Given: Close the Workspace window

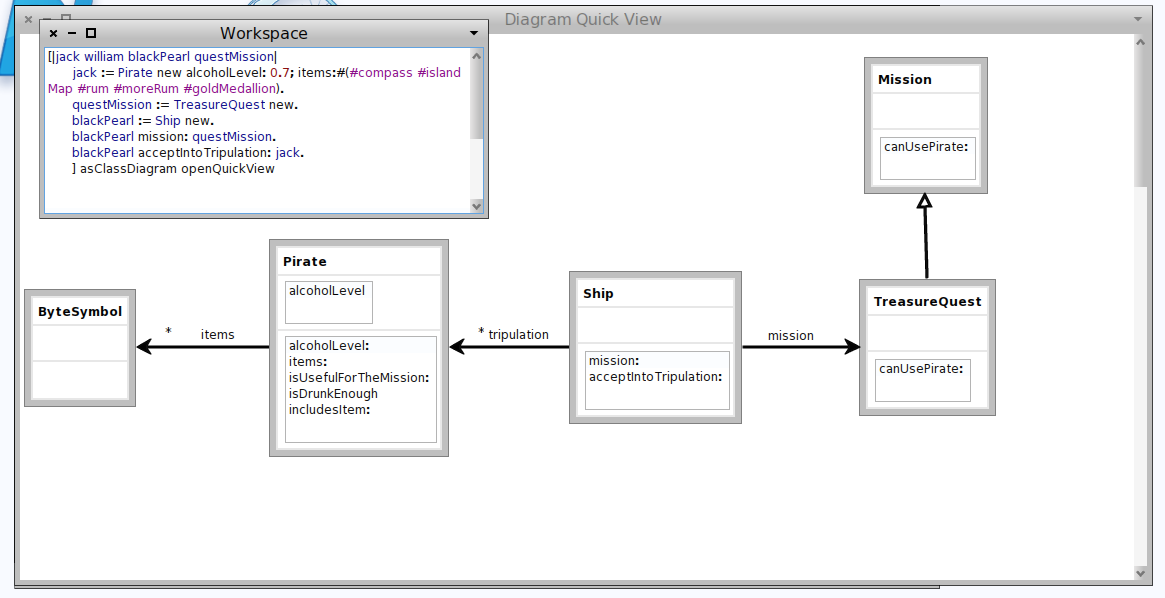Looking at the screenshot, I should [x=53, y=33].
